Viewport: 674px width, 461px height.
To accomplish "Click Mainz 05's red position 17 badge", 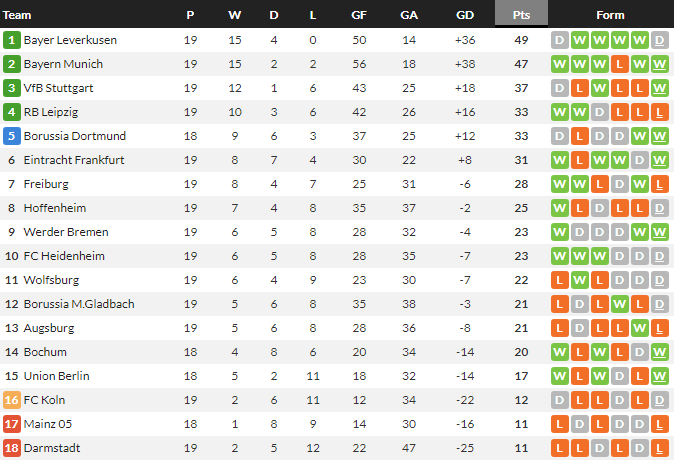I will click(x=12, y=424).
